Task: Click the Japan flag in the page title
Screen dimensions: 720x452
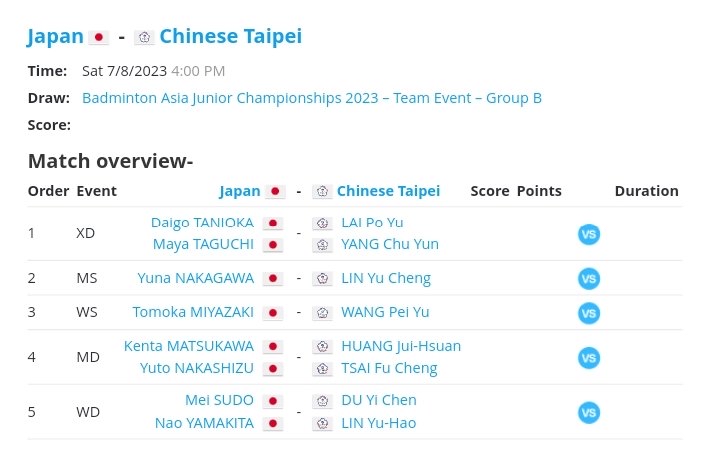Action: (x=98, y=37)
